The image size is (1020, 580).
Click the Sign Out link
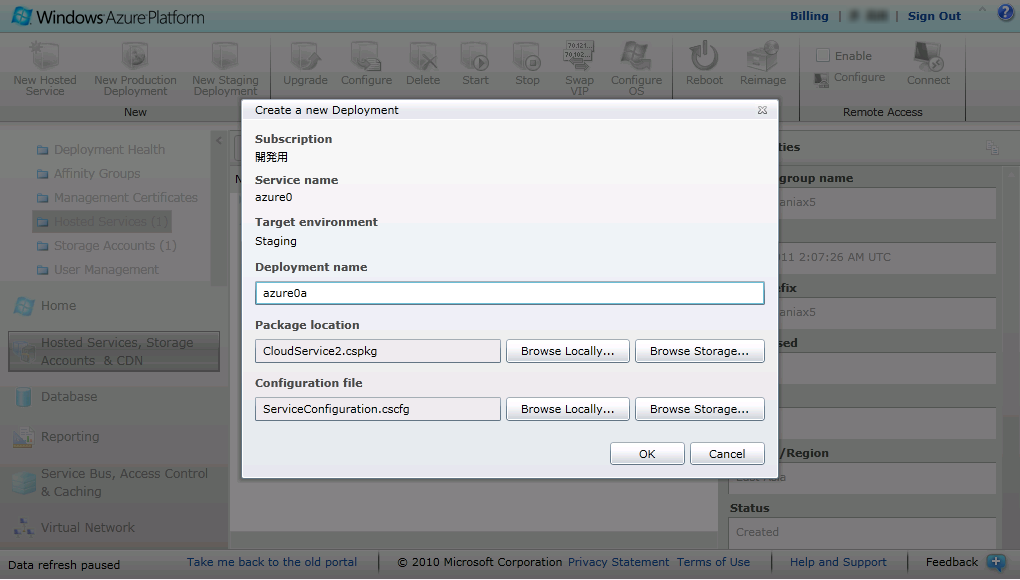tap(934, 16)
